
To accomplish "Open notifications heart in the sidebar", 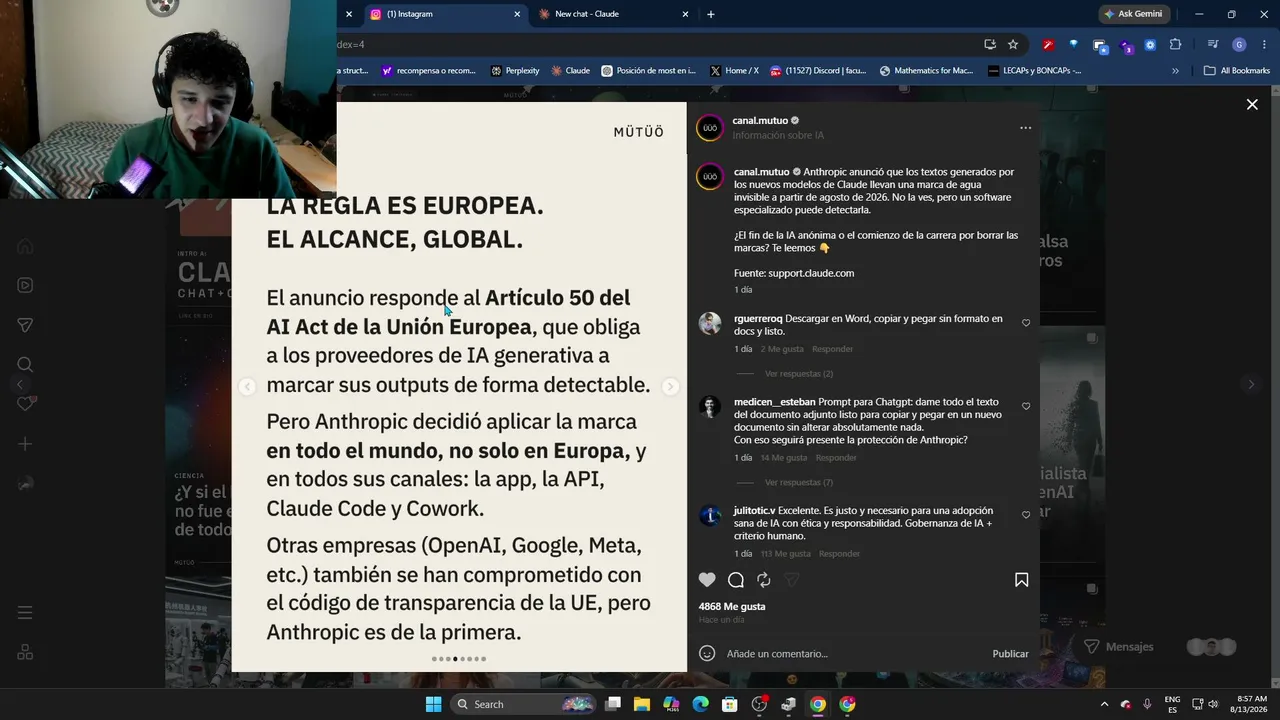I will 26,404.
